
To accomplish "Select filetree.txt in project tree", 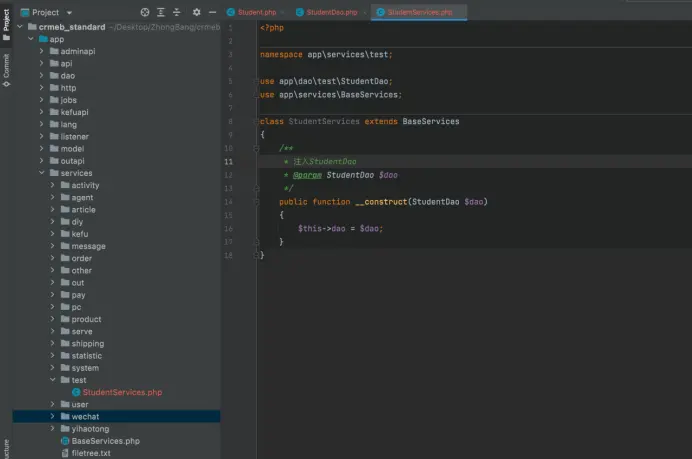I will click(x=90, y=453).
